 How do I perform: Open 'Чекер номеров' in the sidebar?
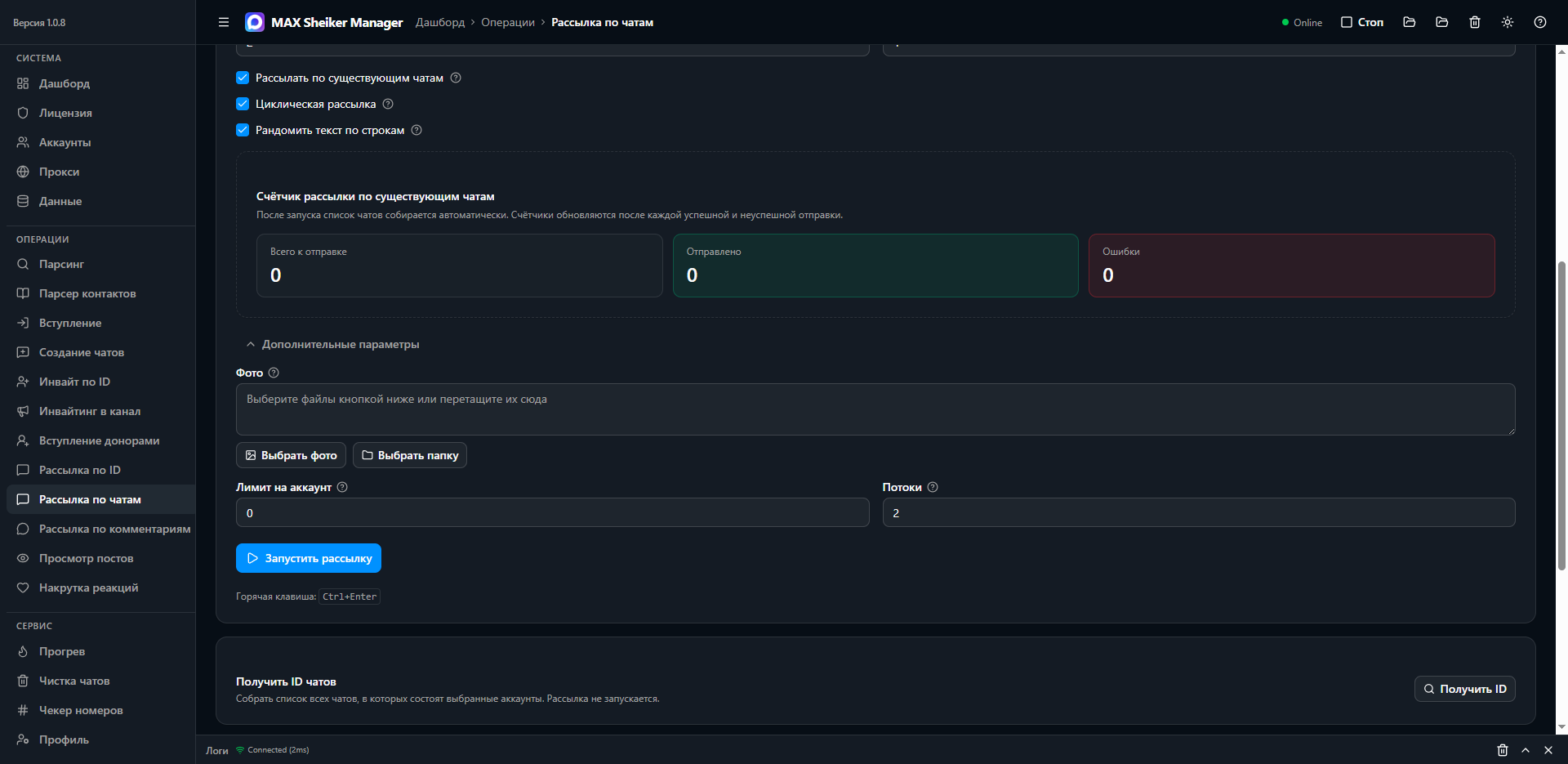click(x=100, y=710)
